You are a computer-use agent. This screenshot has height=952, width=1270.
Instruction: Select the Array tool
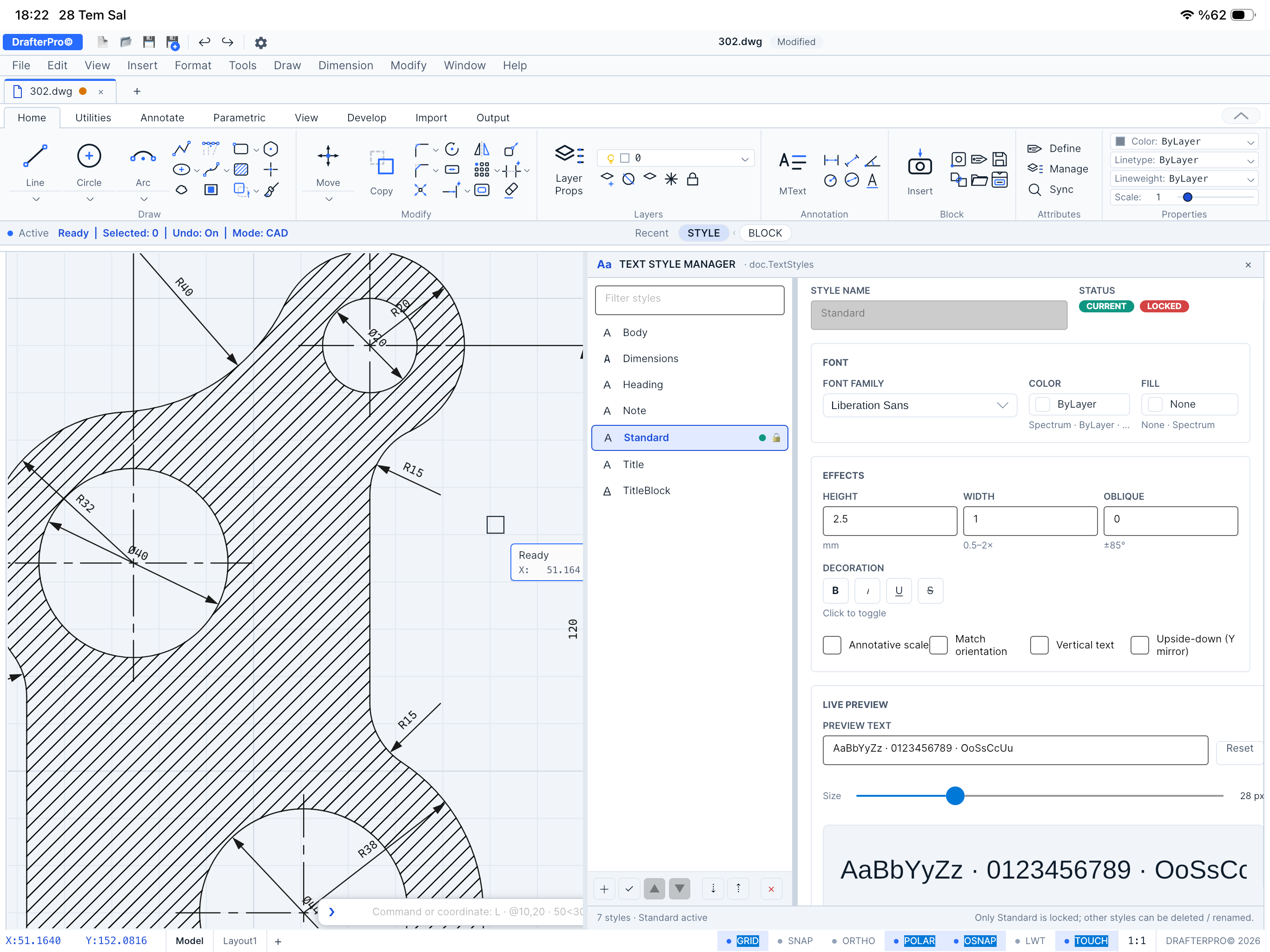[x=482, y=169]
